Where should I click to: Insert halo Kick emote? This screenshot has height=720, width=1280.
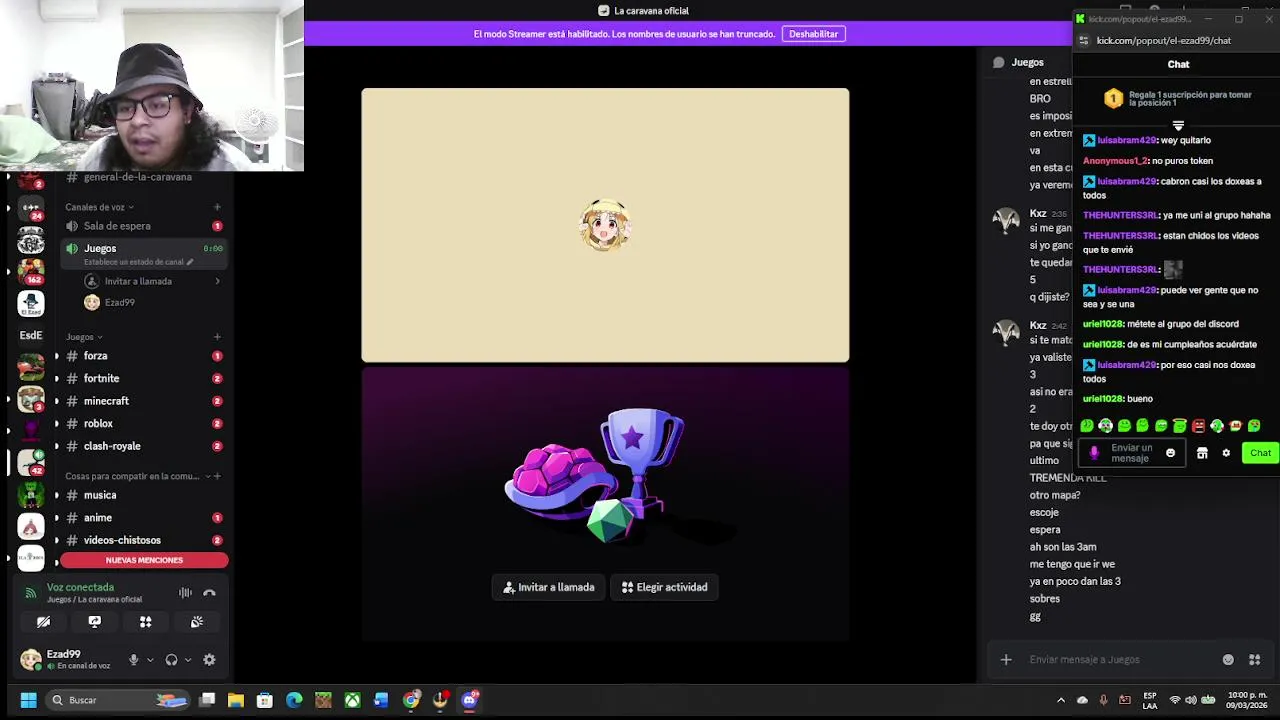[1179, 426]
